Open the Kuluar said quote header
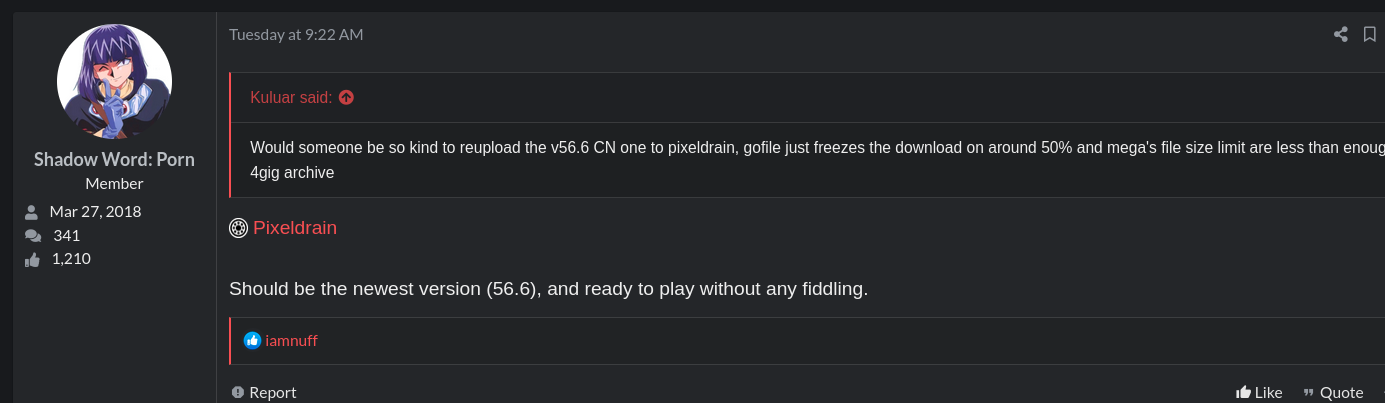 [x=291, y=97]
